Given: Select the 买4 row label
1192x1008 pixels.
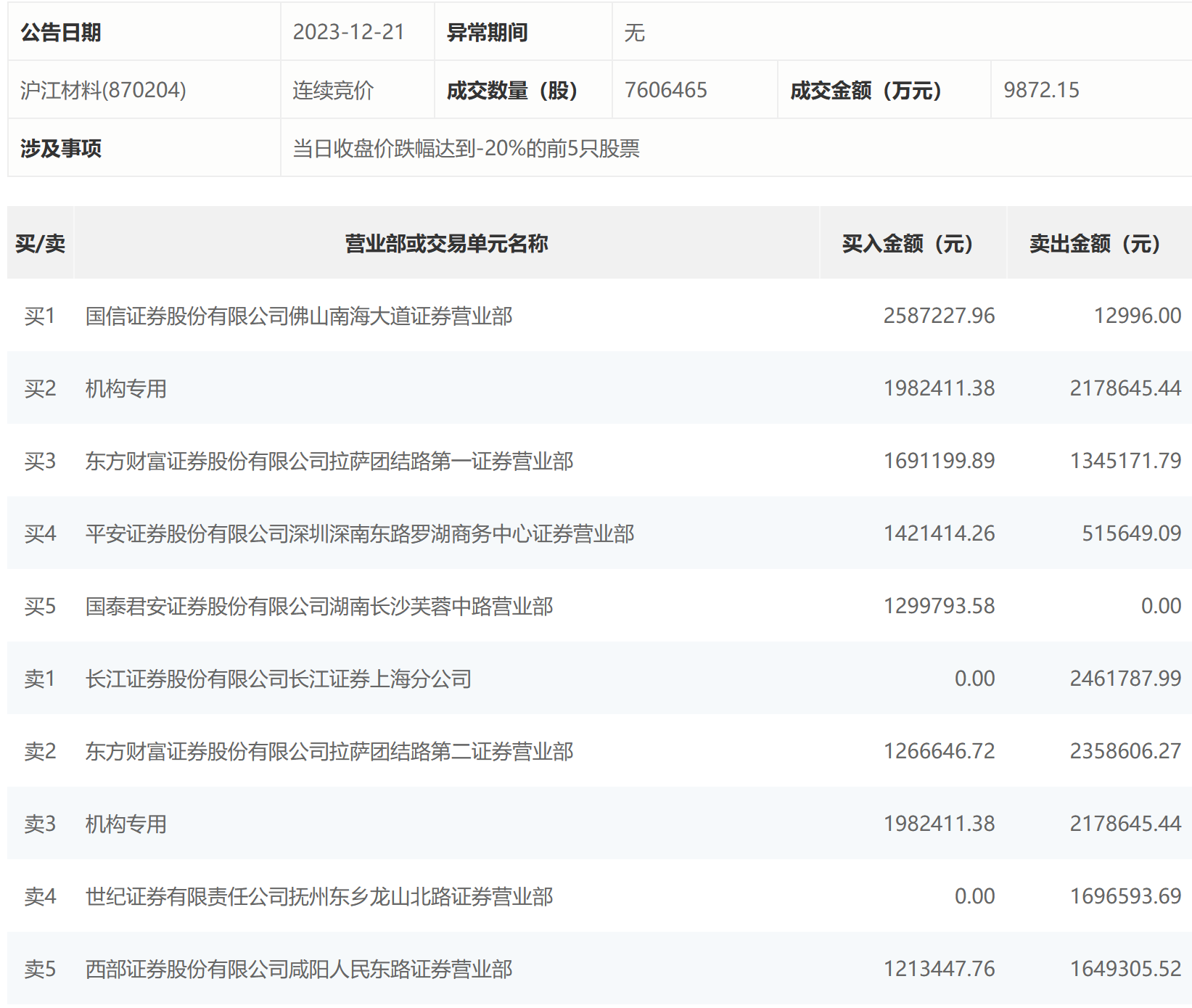Looking at the screenshot, I should pyautogui.click(x=40, y=533).
